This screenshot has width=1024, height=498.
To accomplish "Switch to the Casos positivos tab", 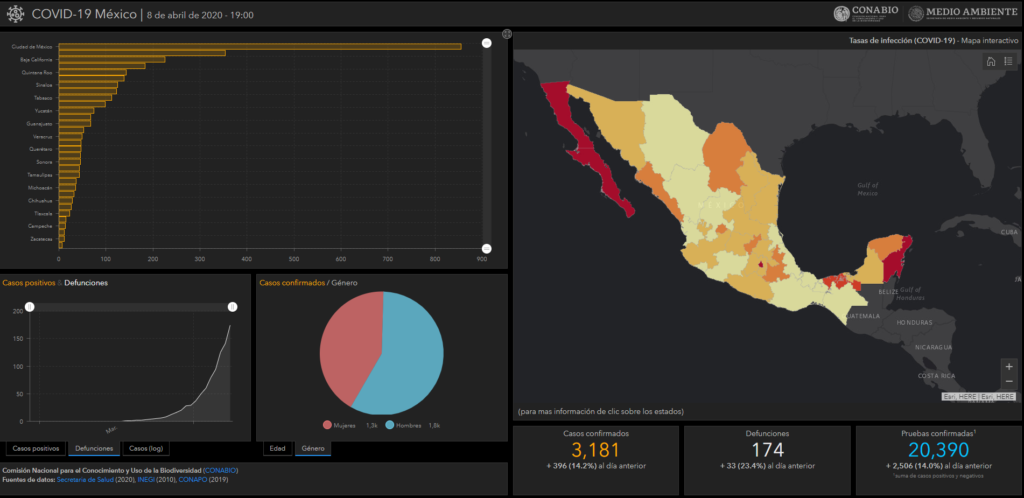I will coord(36,448).
